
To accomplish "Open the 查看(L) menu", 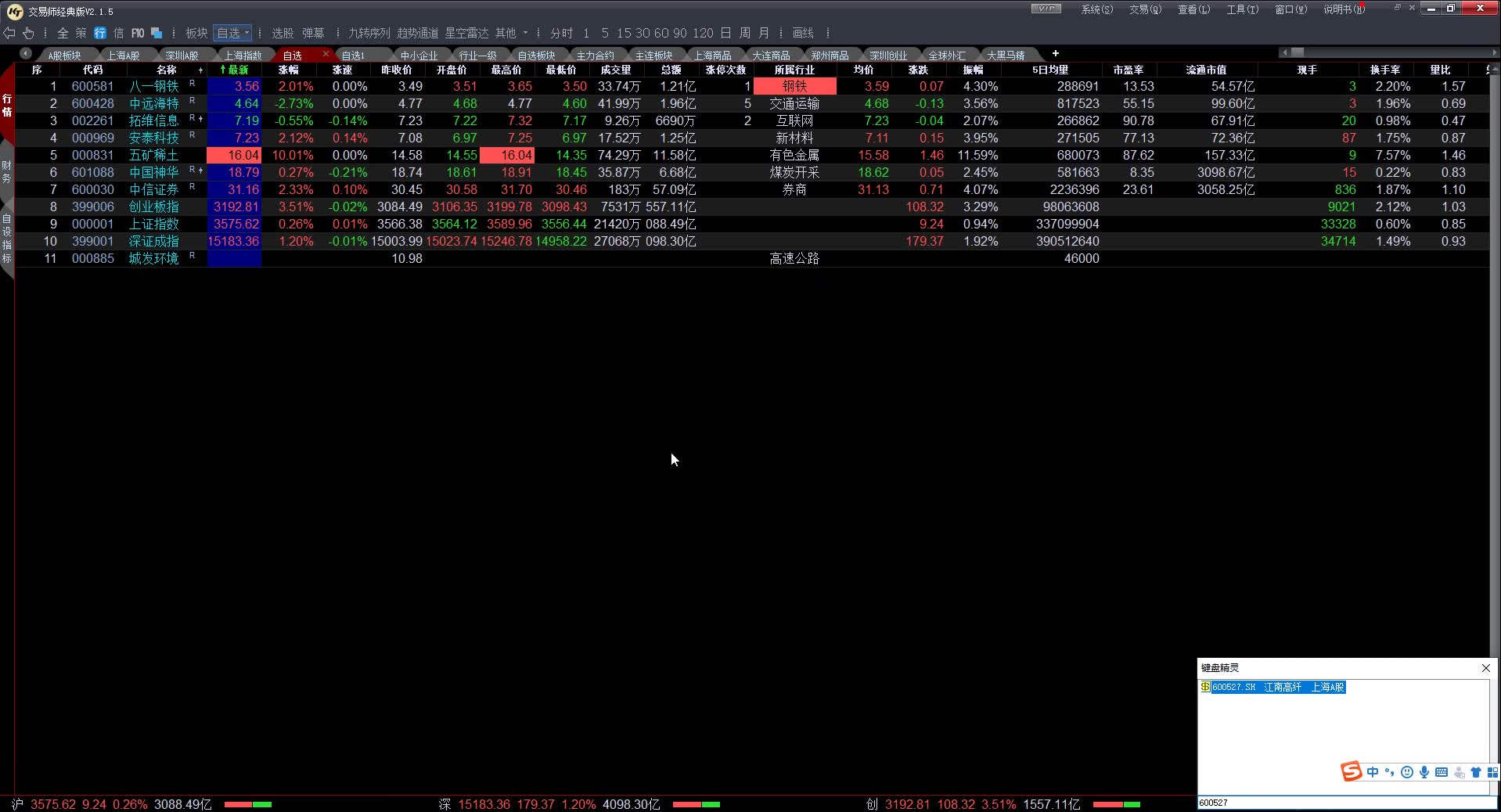I will [x=1193, y=9].
